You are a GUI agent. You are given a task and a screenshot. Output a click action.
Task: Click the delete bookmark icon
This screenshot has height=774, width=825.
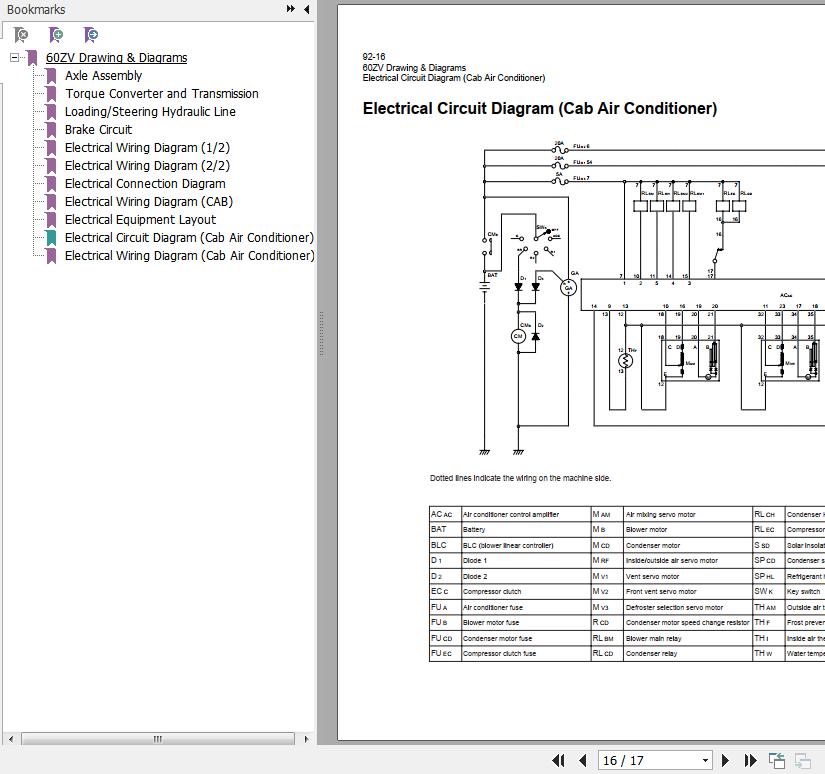(21, 35)
